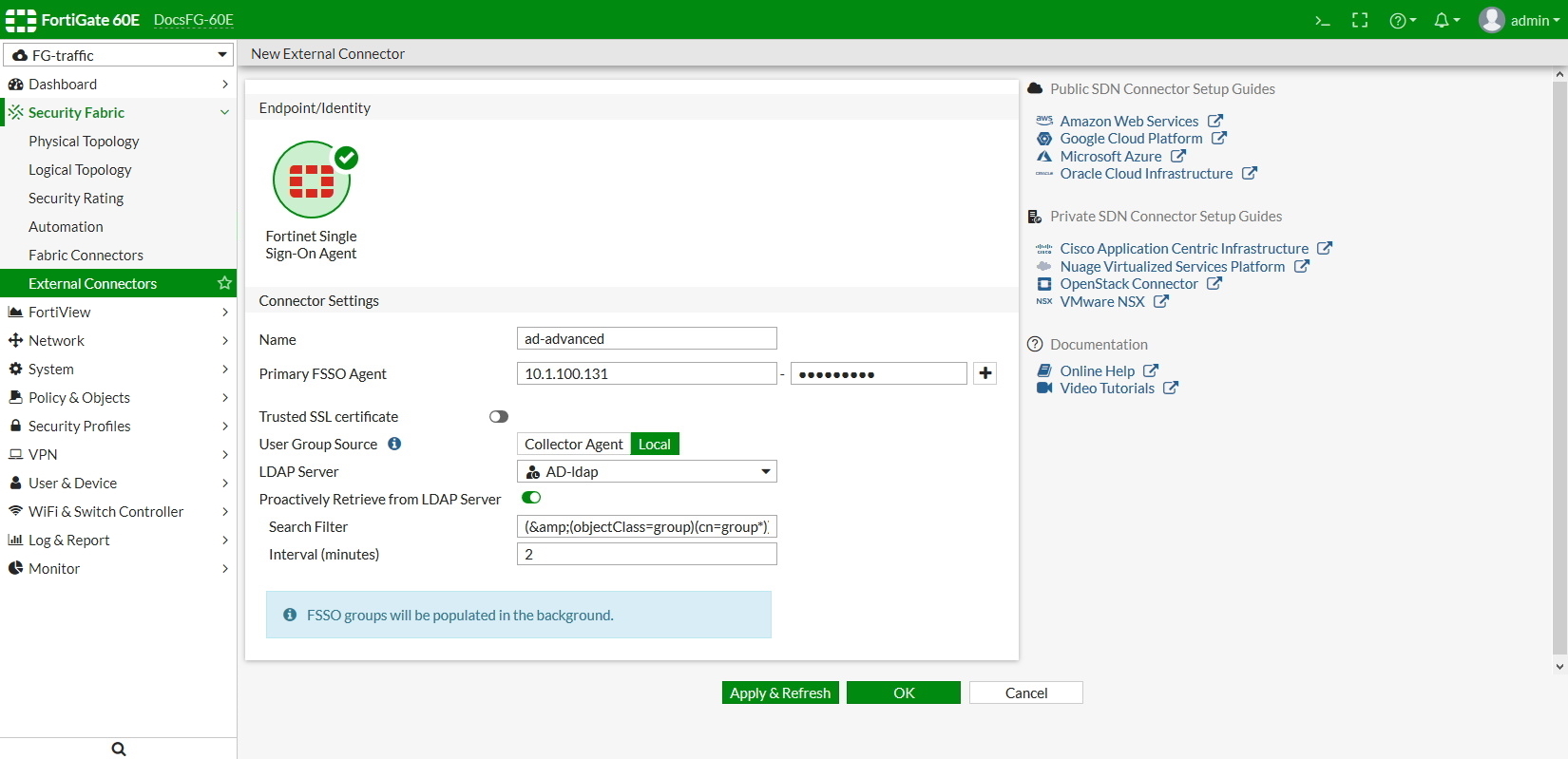This screenshot has width=1568, height=759.
Task: Open Oracle Cloud Infrastructure setup guide
Action: (1146, 173)
